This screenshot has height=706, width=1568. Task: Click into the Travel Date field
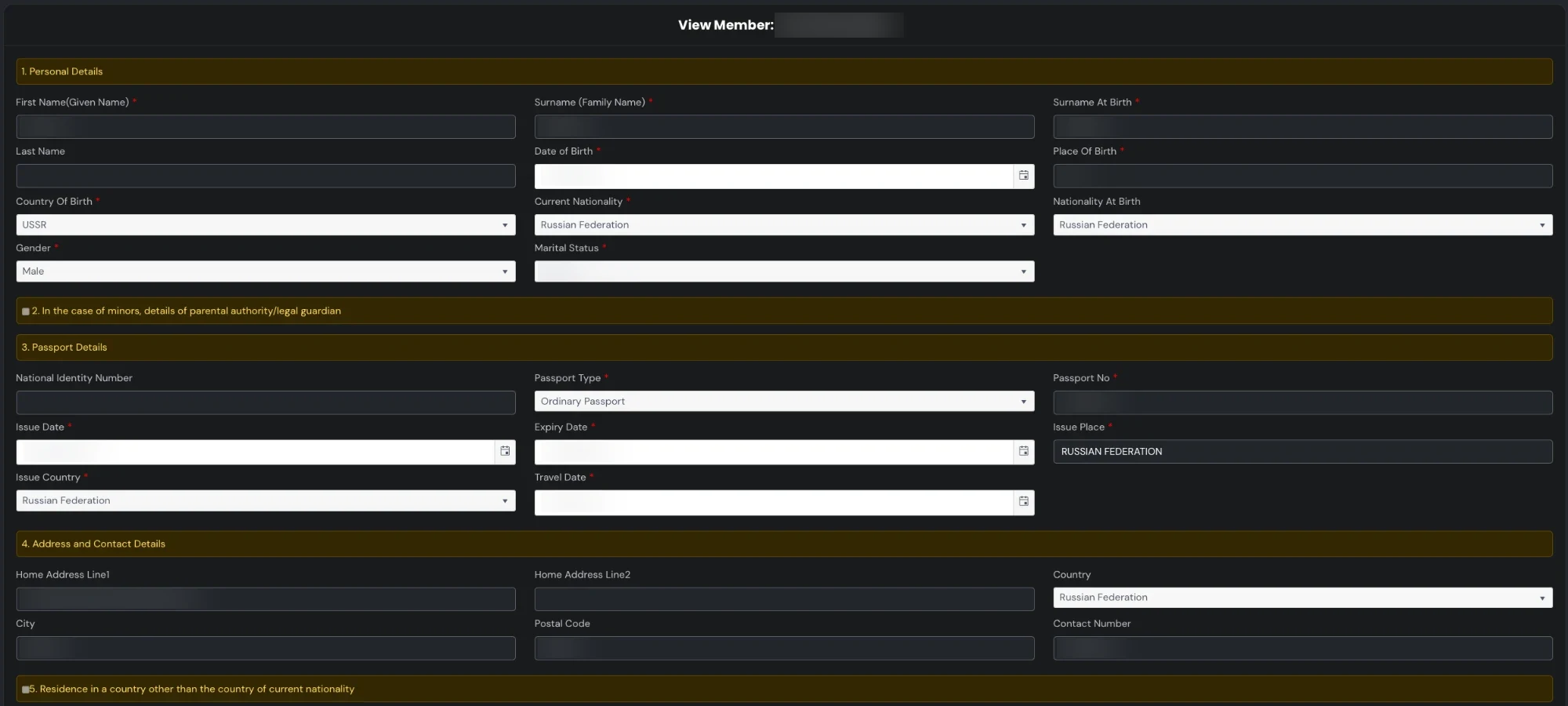click(774, 503)
